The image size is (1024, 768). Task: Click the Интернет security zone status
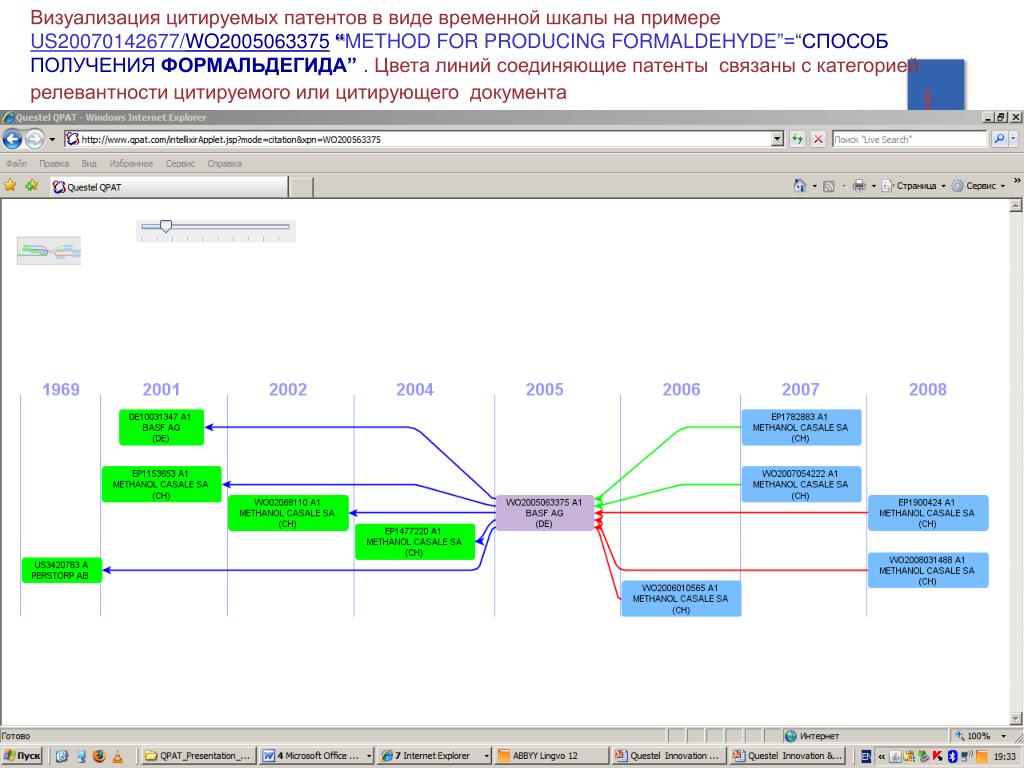point(812,736)
